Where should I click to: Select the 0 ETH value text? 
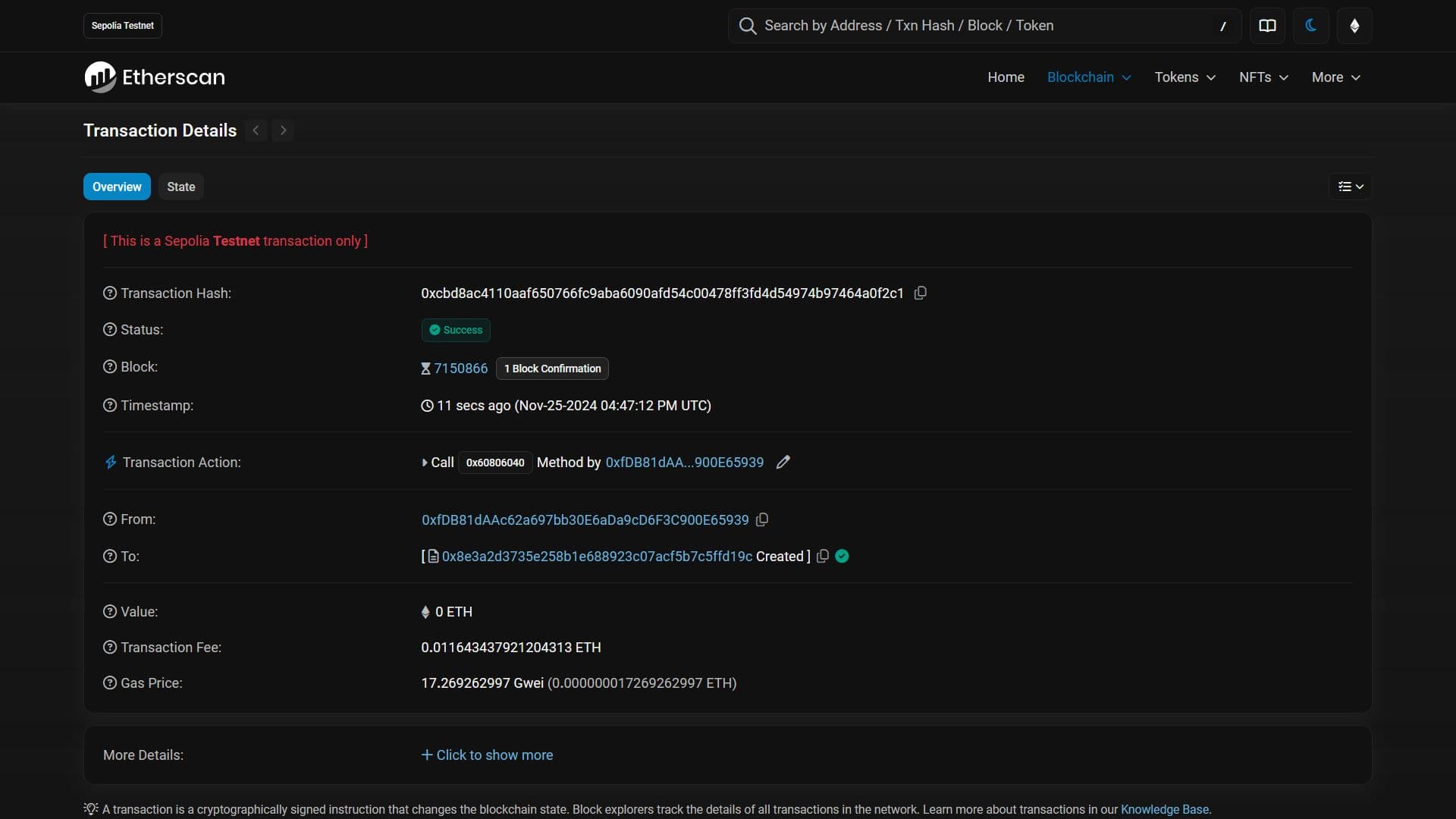coord(453,611)
